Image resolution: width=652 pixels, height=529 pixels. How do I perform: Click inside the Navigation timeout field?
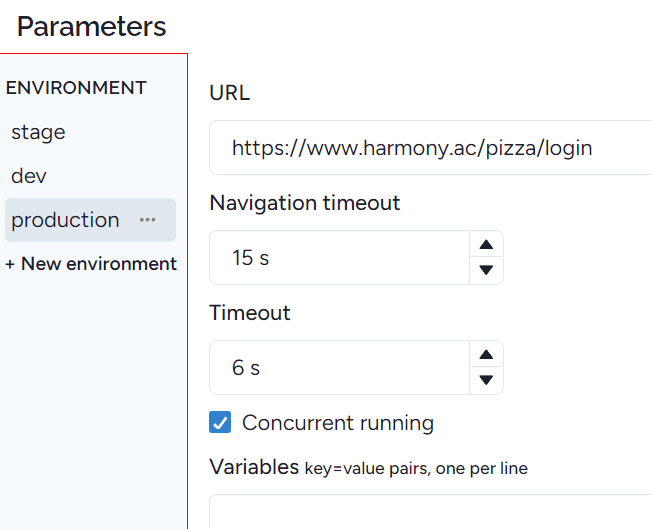(340, 257)
